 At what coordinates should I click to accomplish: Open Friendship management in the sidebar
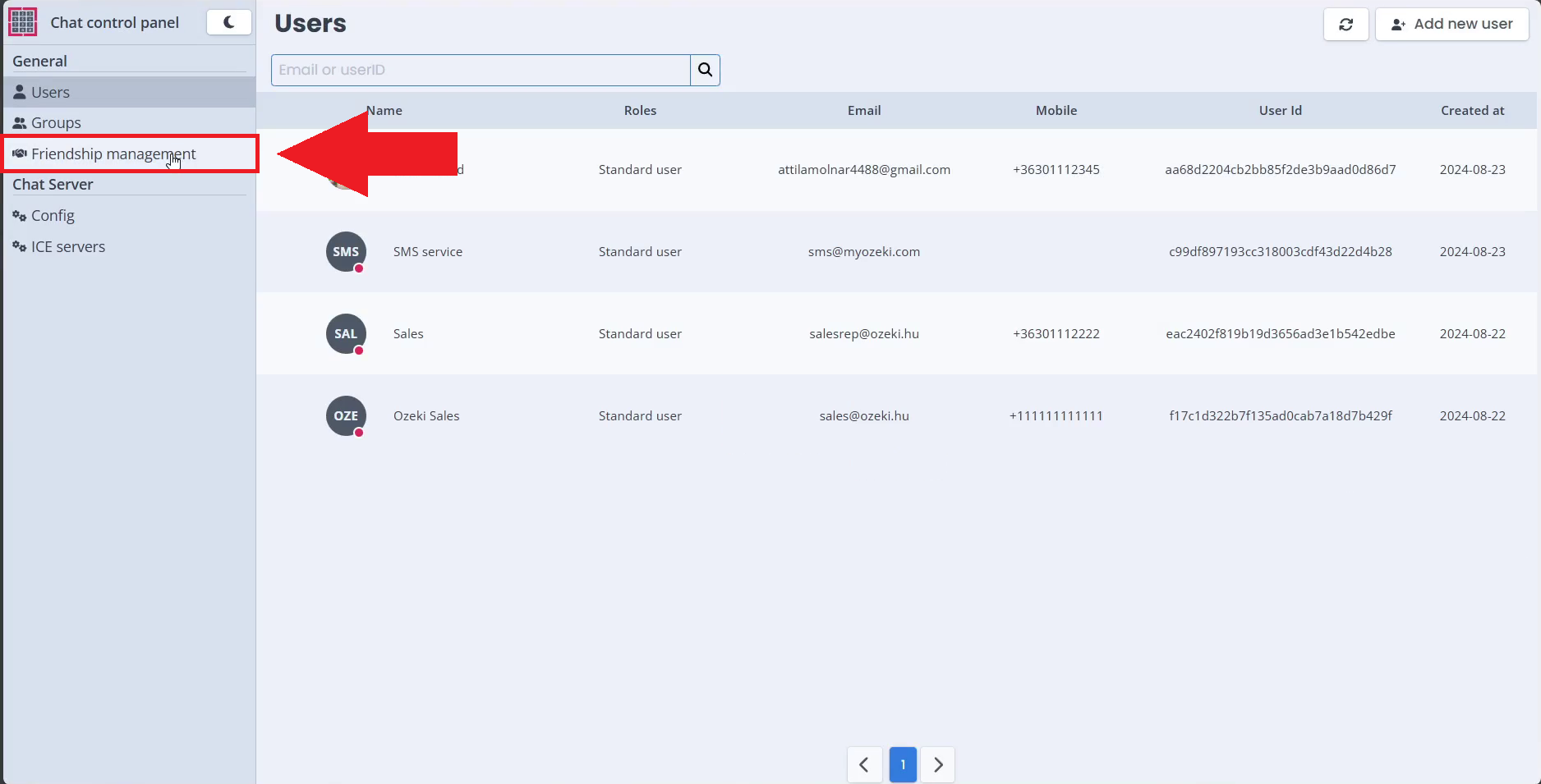pos(113,154)
